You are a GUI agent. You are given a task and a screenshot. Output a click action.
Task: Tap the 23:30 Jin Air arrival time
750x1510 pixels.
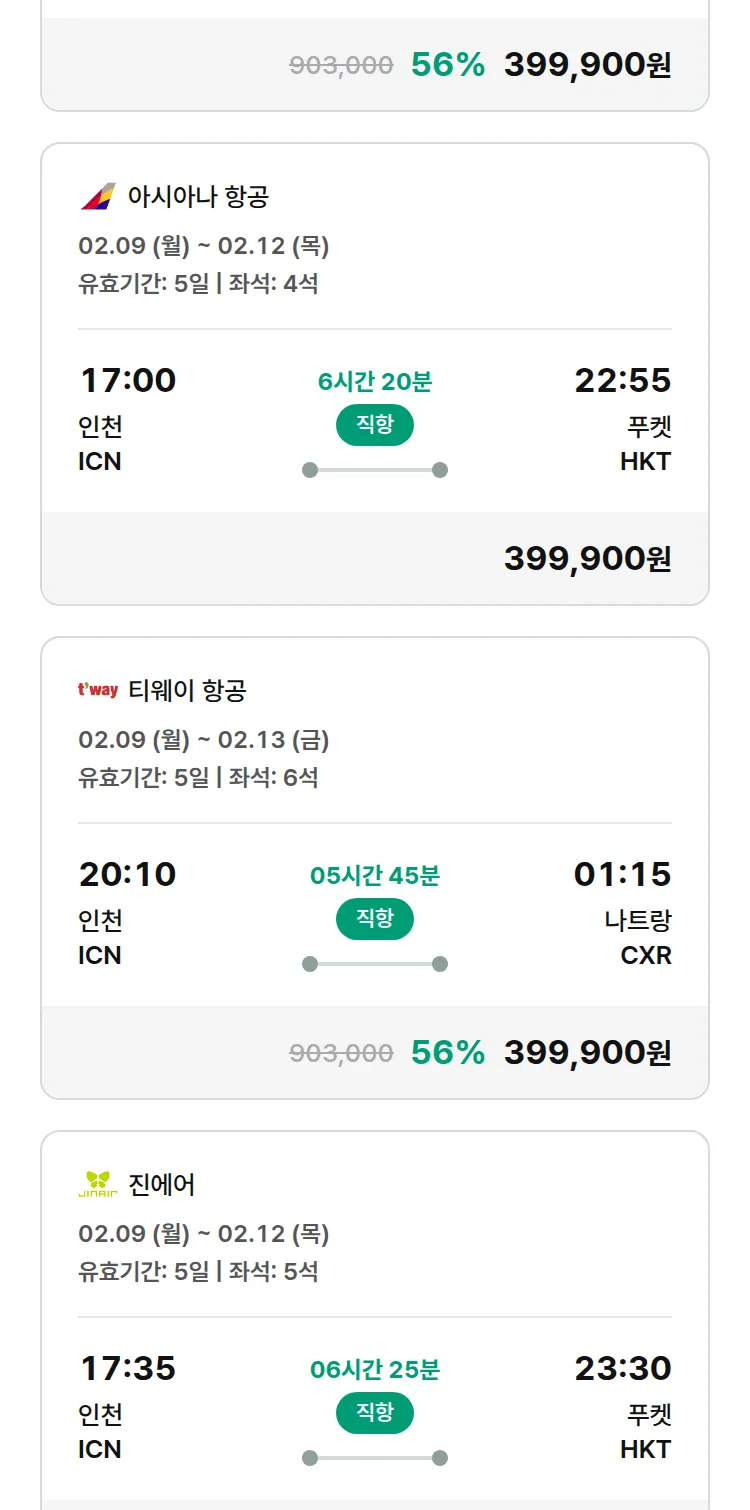coord(622,1369)
